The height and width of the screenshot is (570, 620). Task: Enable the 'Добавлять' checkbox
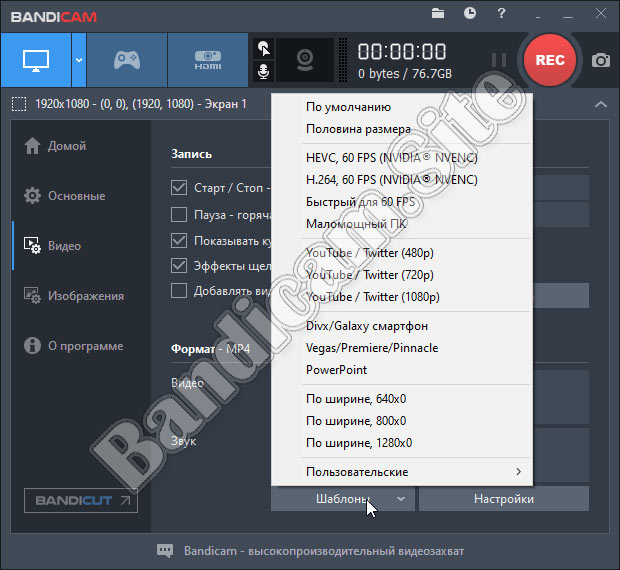coord(179,291)
